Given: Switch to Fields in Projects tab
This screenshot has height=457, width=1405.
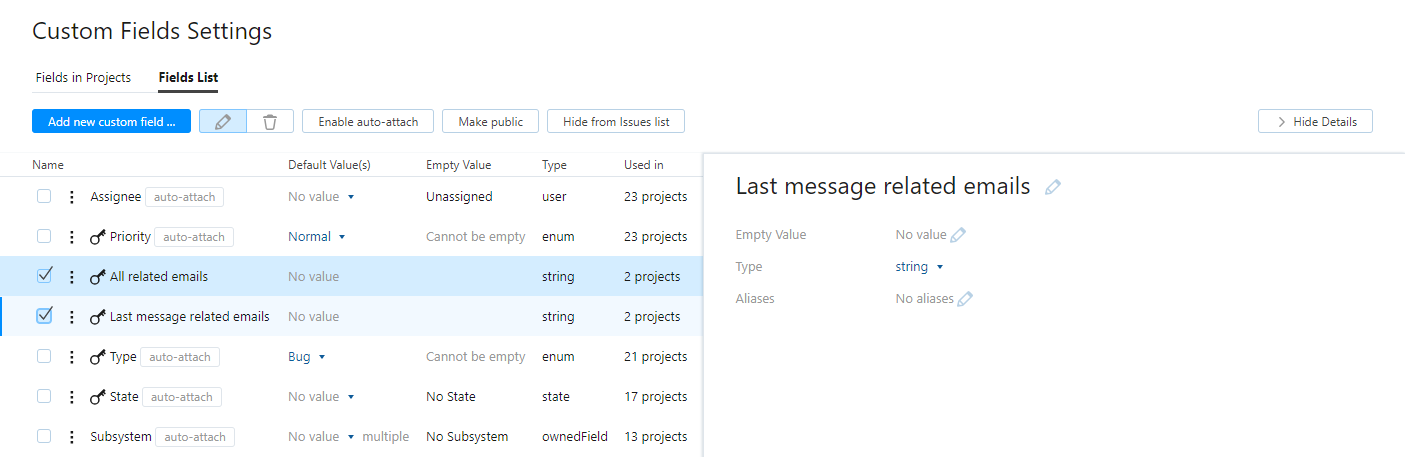Looking at the screenshot, I should (83, 77).
